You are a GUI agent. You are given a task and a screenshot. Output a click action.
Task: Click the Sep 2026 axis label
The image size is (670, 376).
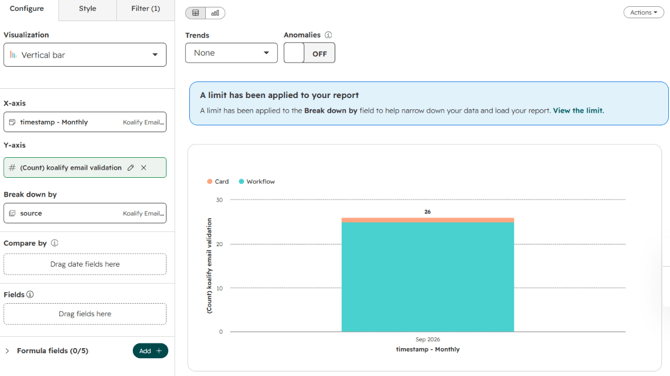point(428,339)
